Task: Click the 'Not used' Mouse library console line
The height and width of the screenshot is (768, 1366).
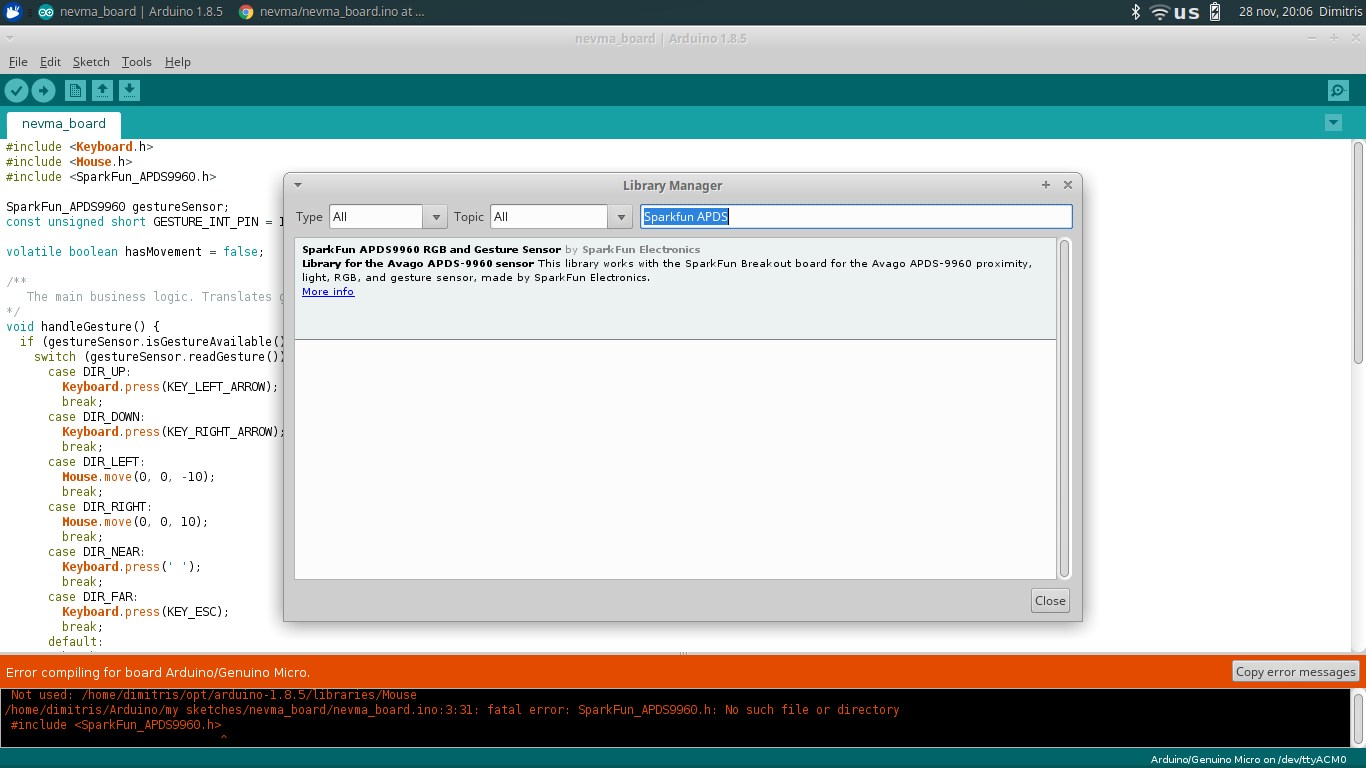Action: pos(214,695)
